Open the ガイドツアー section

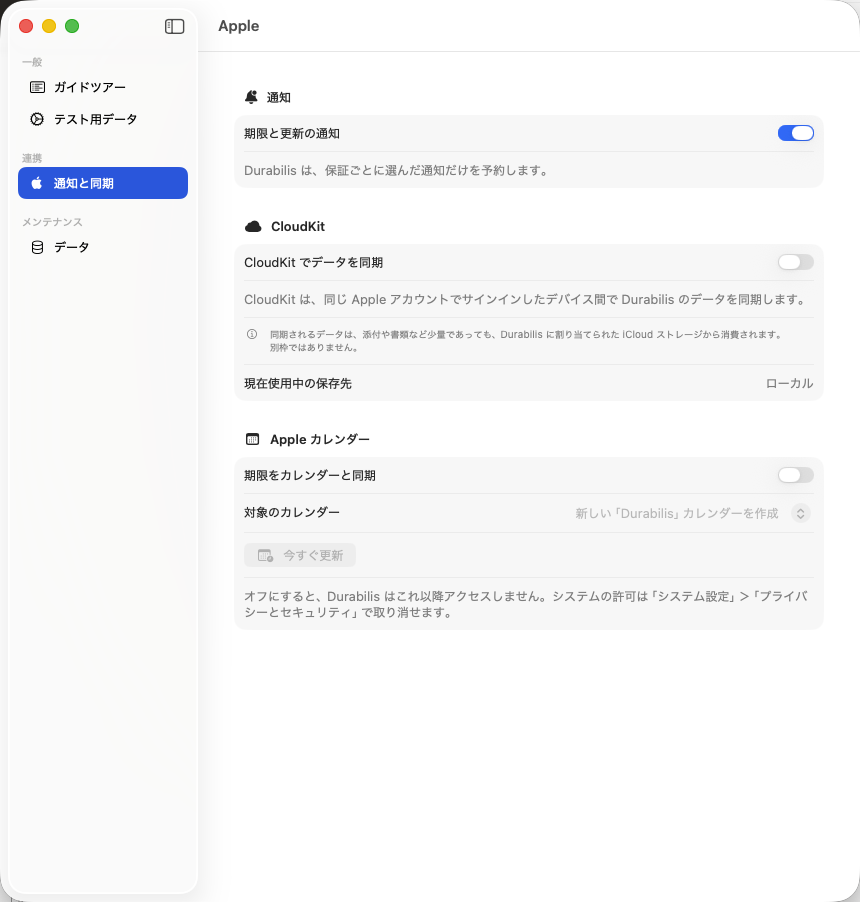103,87
